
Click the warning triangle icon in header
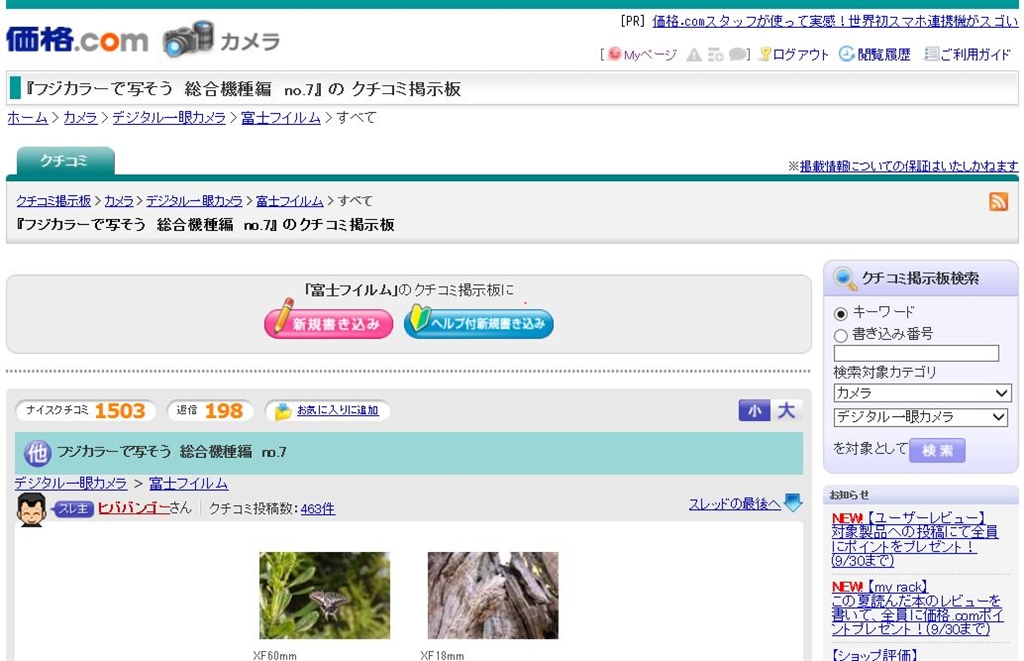click(694, 55)
